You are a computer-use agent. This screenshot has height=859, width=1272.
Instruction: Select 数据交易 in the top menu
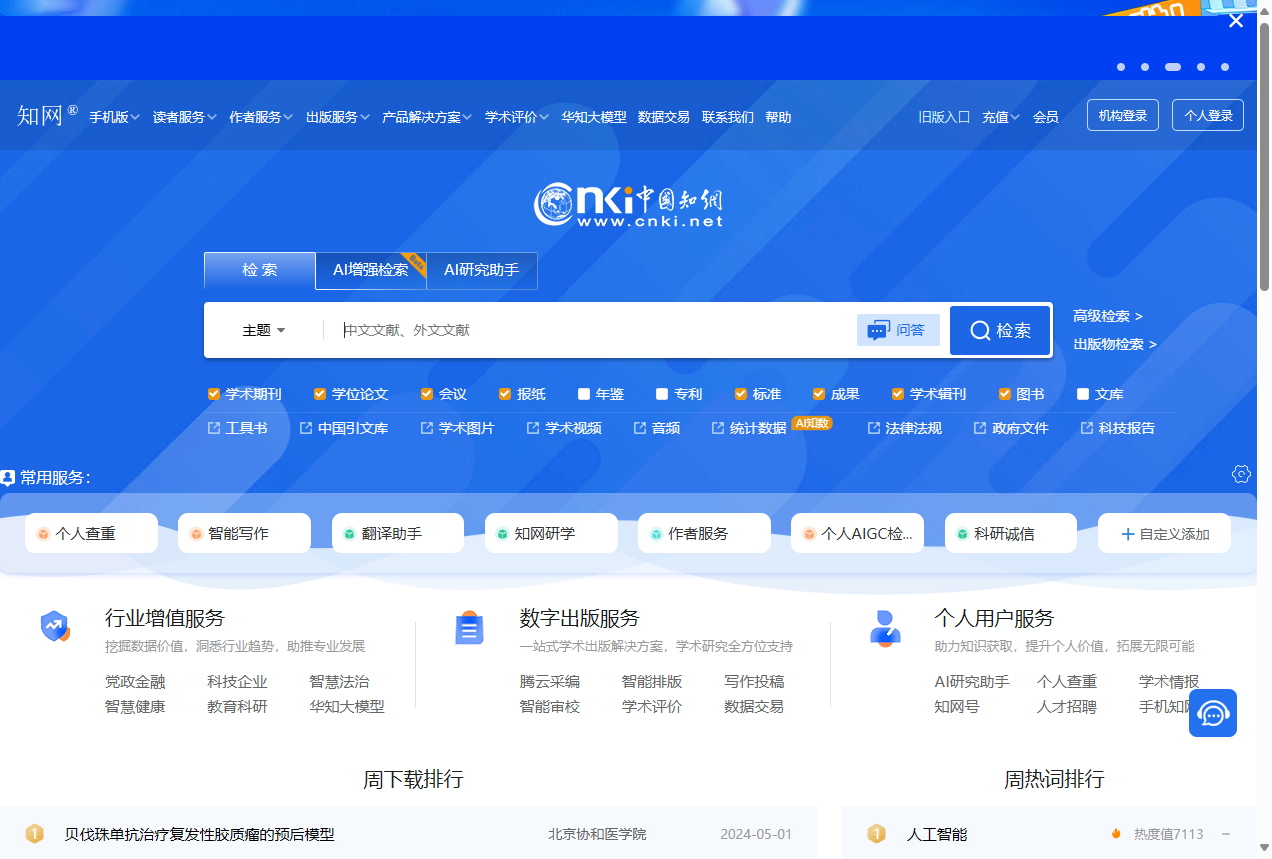point(663,116)
